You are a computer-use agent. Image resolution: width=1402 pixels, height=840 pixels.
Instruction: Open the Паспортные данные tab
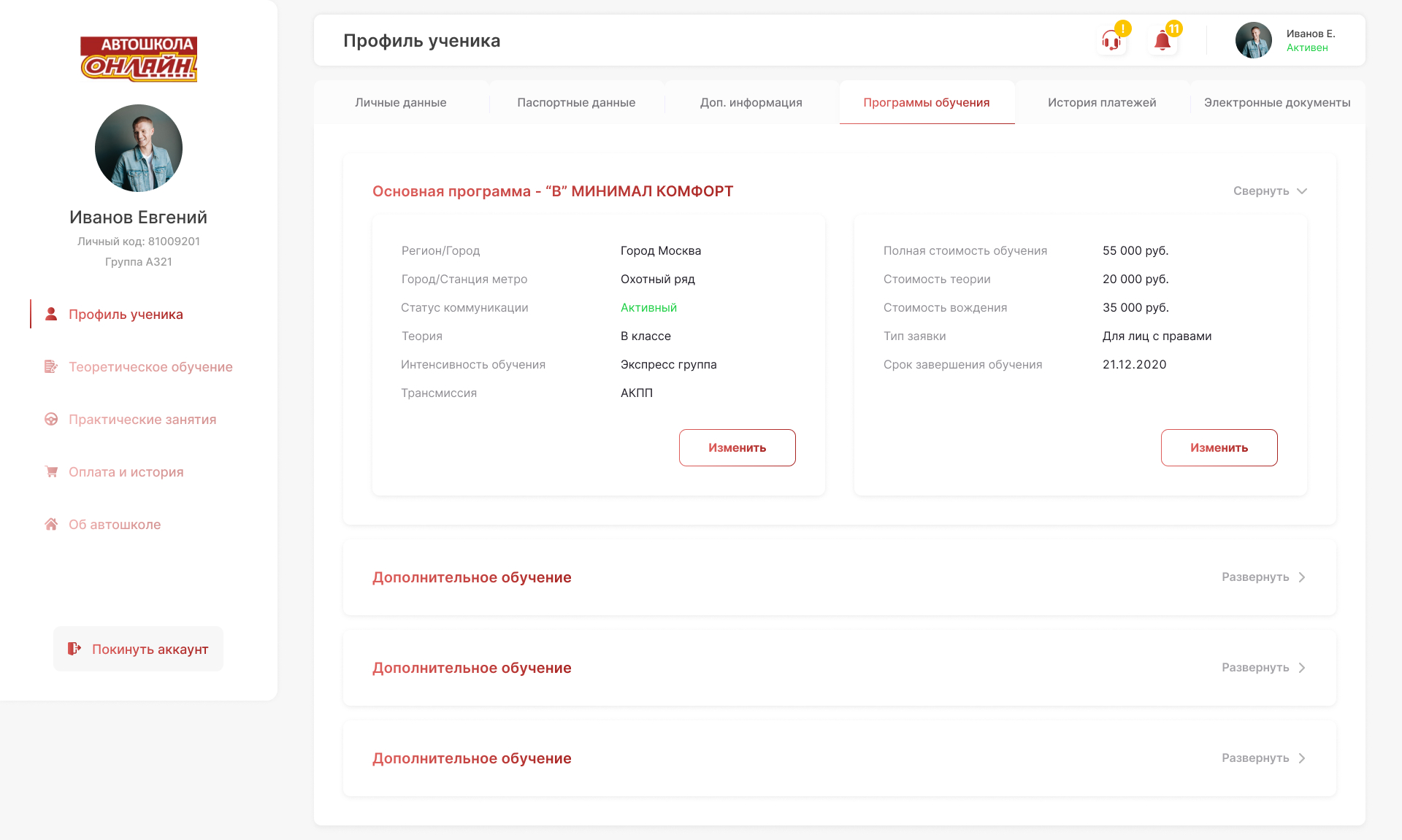point(576,103)
